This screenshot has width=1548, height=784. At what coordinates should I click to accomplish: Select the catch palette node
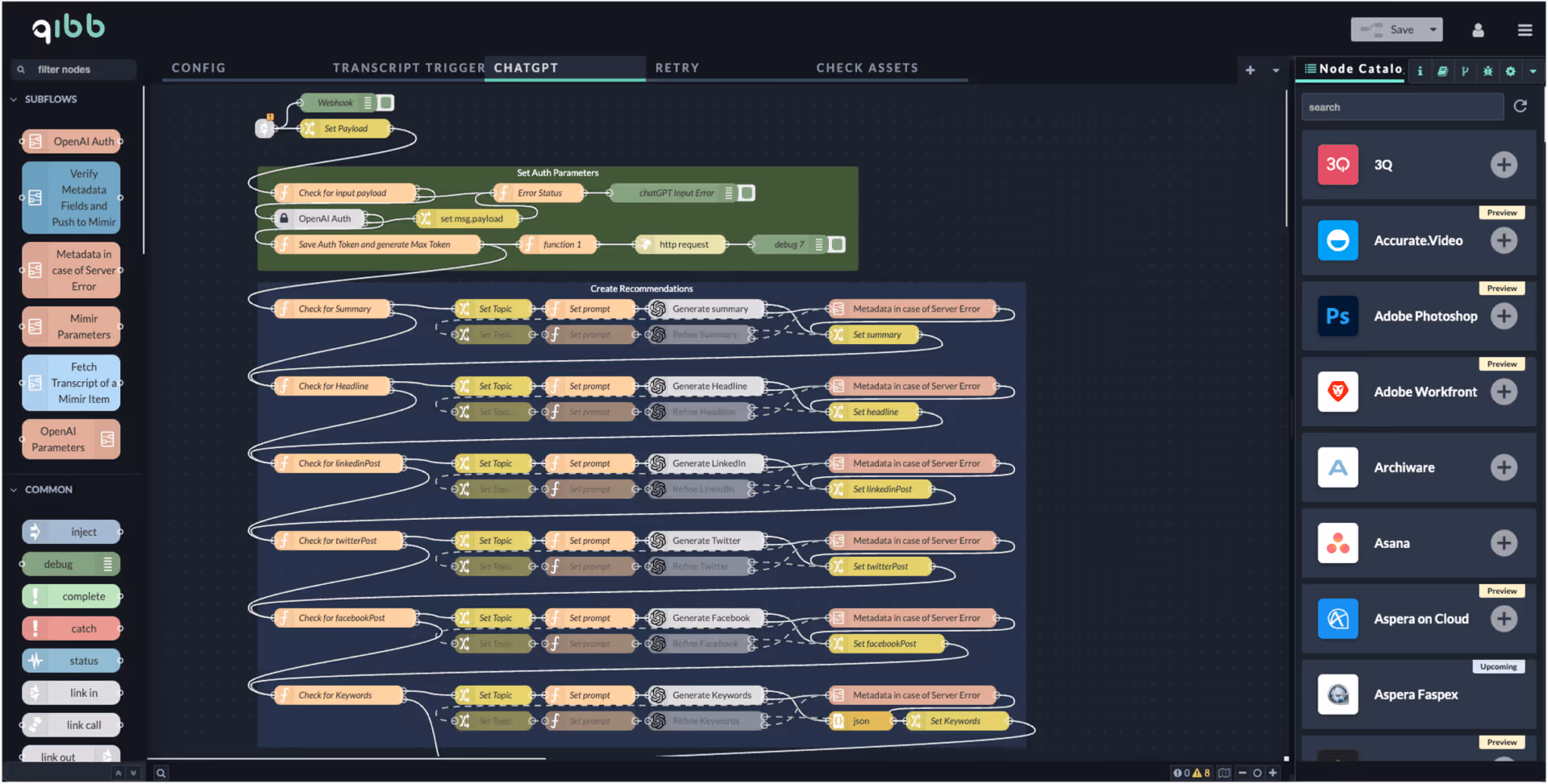click(72, 629)
